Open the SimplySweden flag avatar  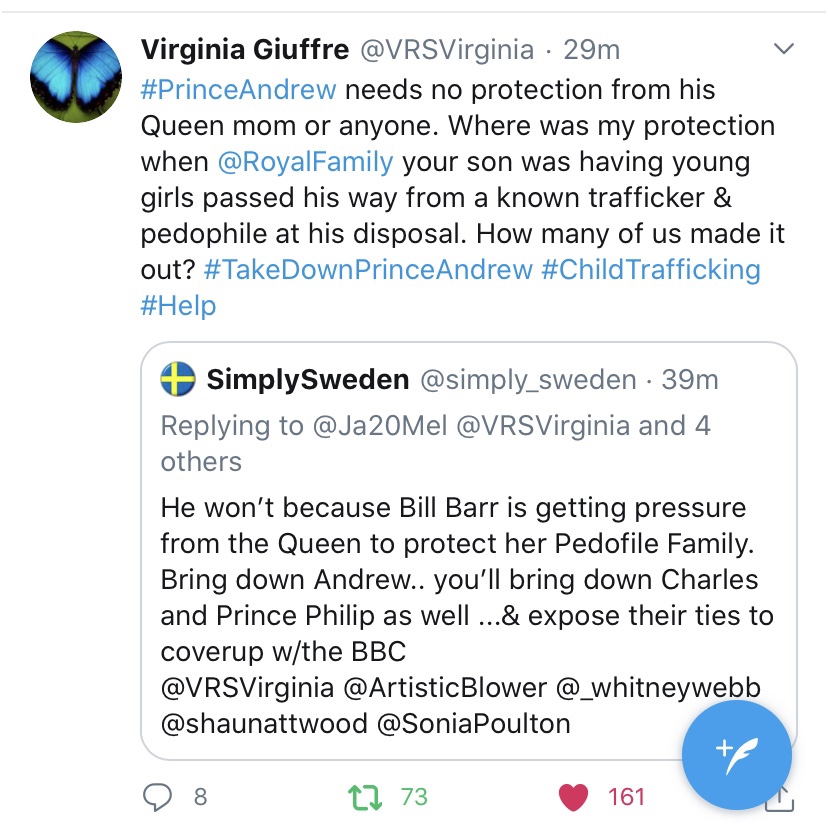coord(178,380)
